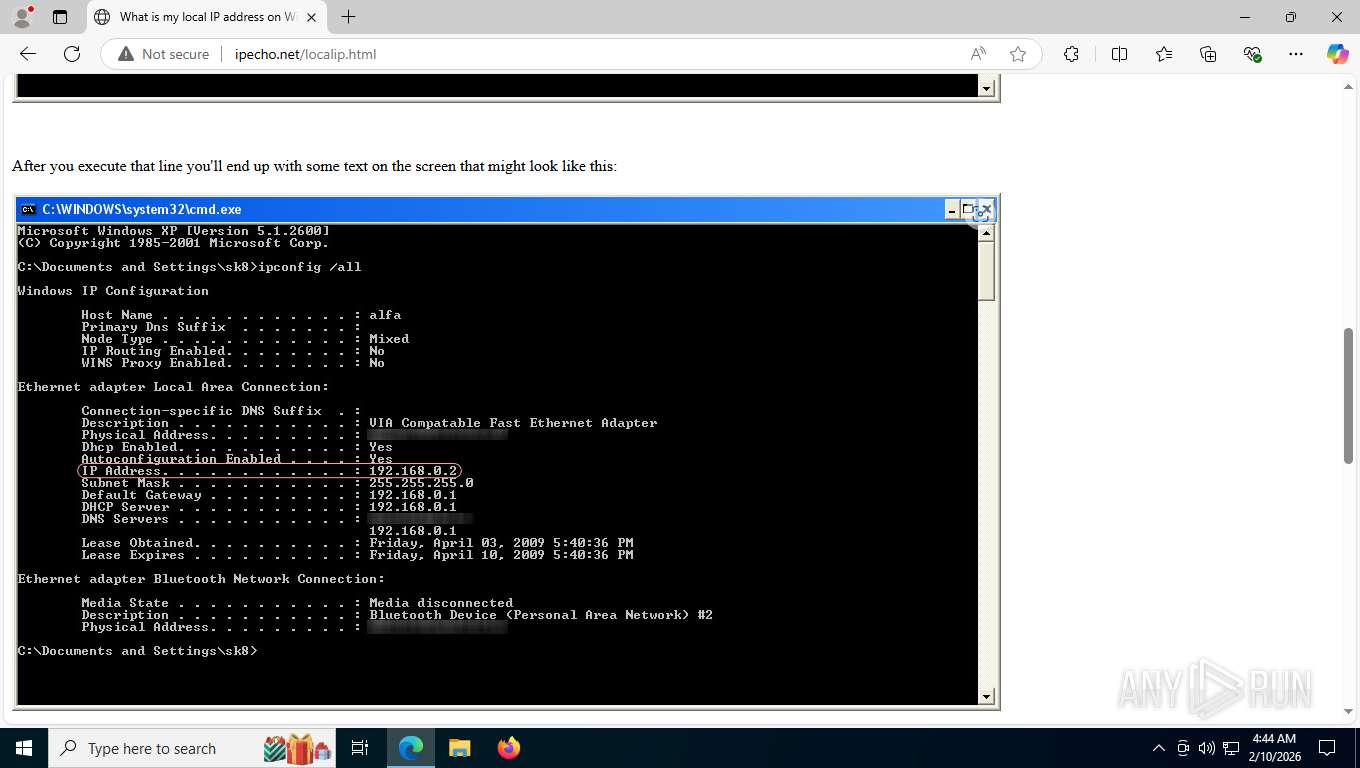This screenshot has width=1360, height=768.
Task: Toggle split screen view
Action: [x=1119, y=54]
